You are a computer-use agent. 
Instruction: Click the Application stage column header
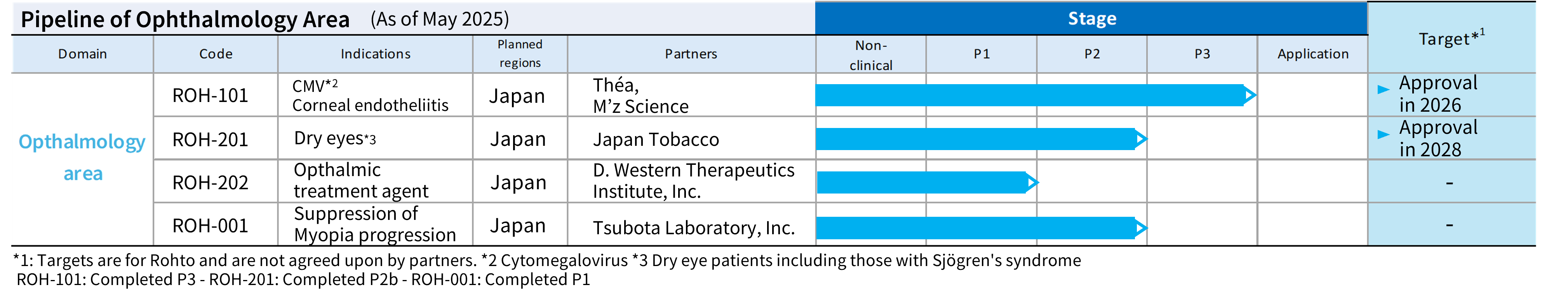1312,54
